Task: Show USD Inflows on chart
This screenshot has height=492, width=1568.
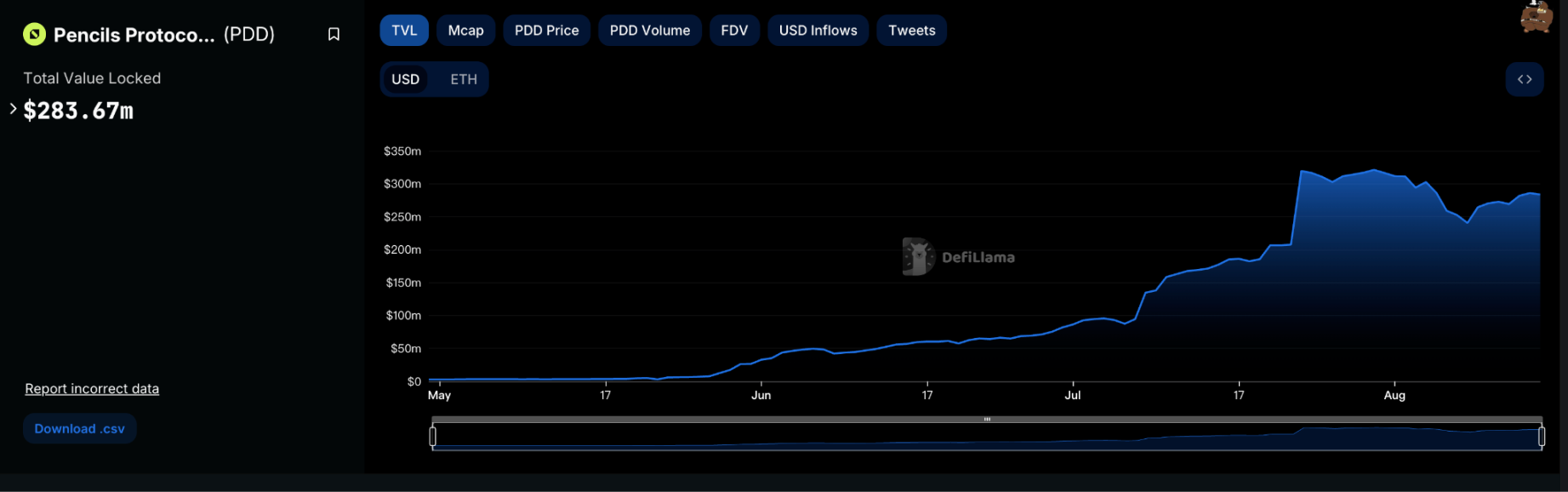Action: pyautogui.click(x=818, y=31)
